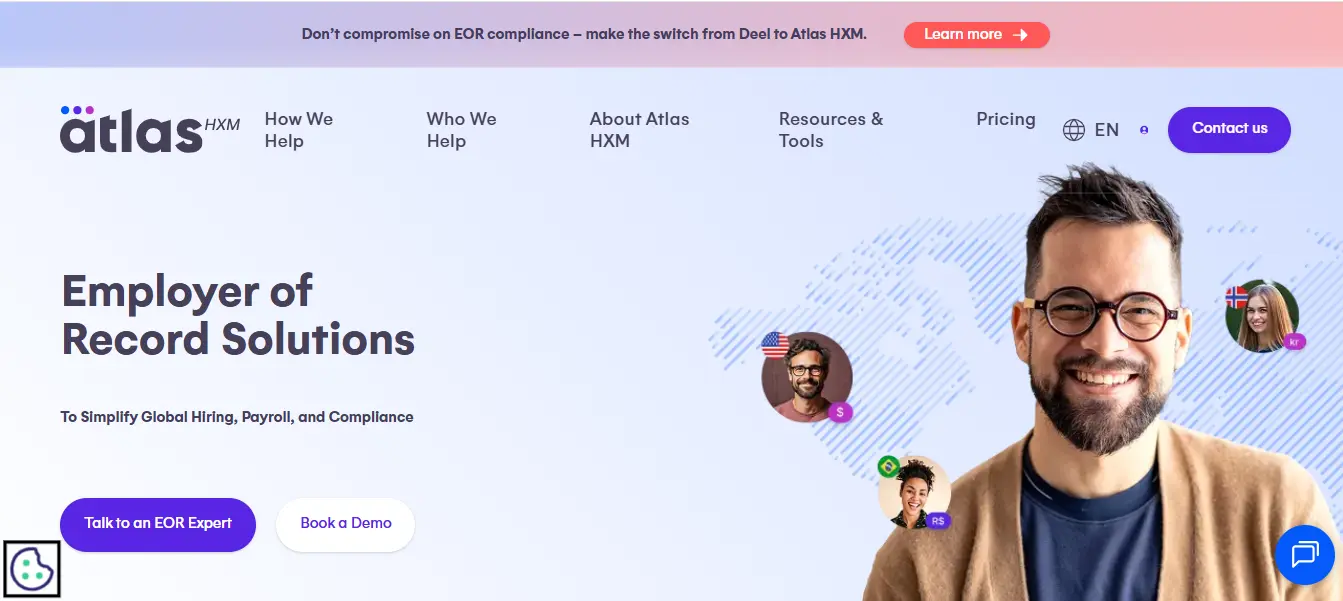Image resolution: width=1343 pixels, height=601 pixels.
Task: Click the Norway flag employee avatar
Action: (x=1262, y=315)
